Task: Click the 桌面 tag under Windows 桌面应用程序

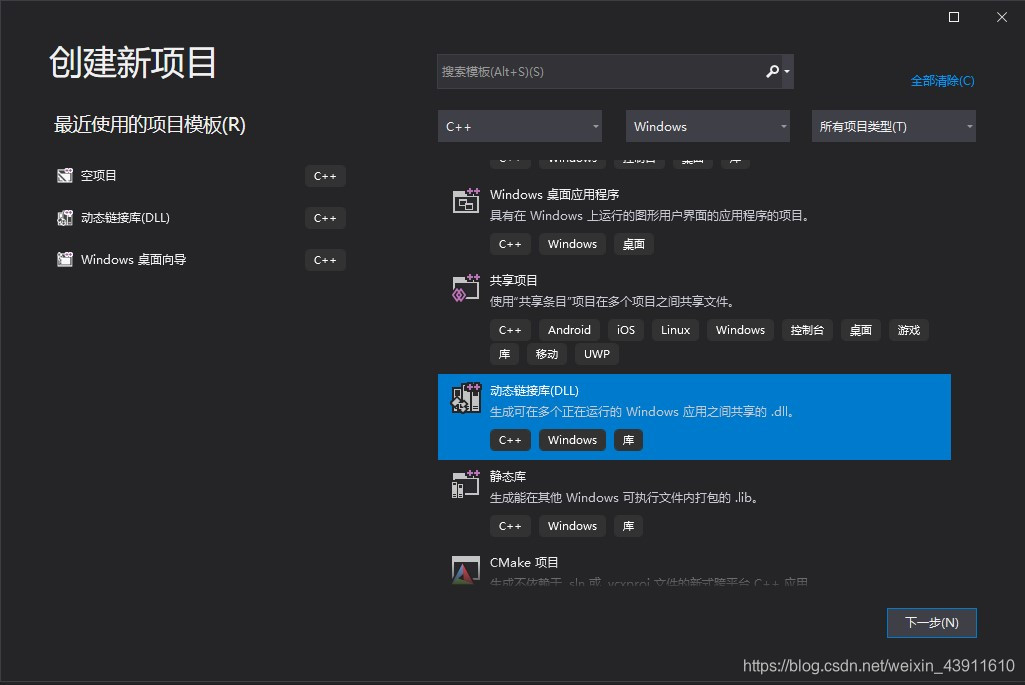Action: [x=633, y=244]
